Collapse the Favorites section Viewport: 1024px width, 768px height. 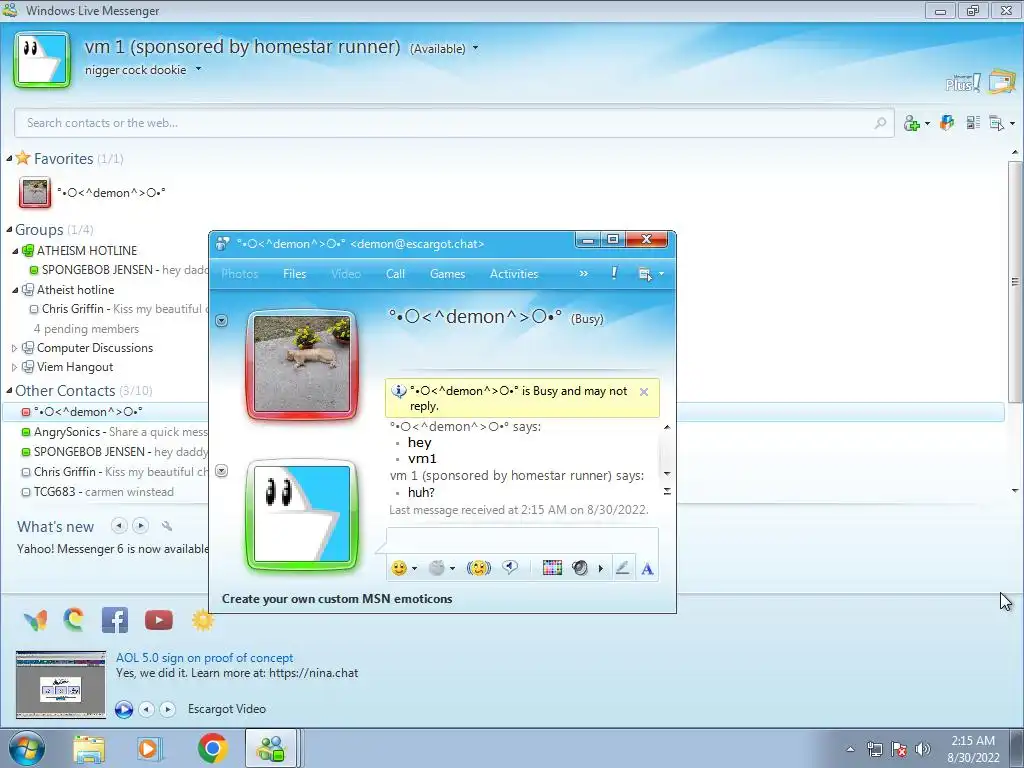(x=9, y=159)
